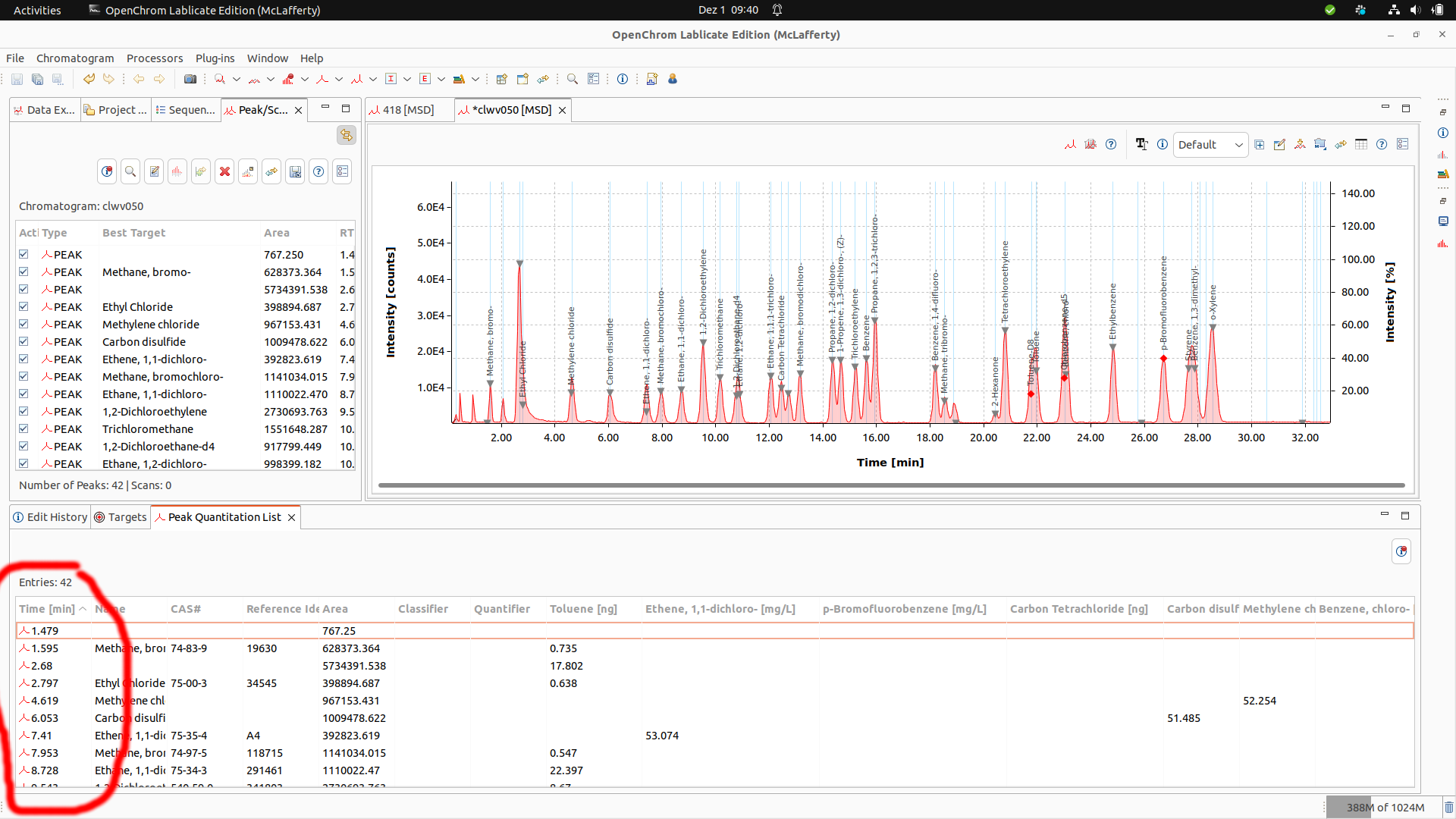Click the label text 'T' icon in chromatogram toolbar

pos(1141,144)
